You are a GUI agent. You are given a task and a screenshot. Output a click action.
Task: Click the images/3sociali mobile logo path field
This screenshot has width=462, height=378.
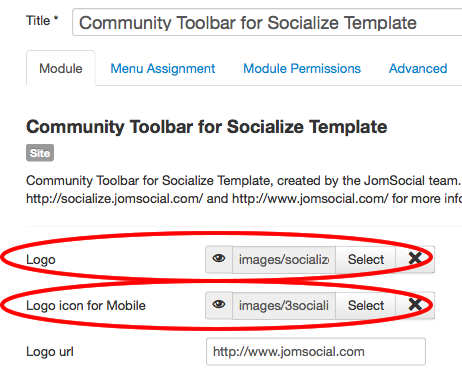click(284, 305)
